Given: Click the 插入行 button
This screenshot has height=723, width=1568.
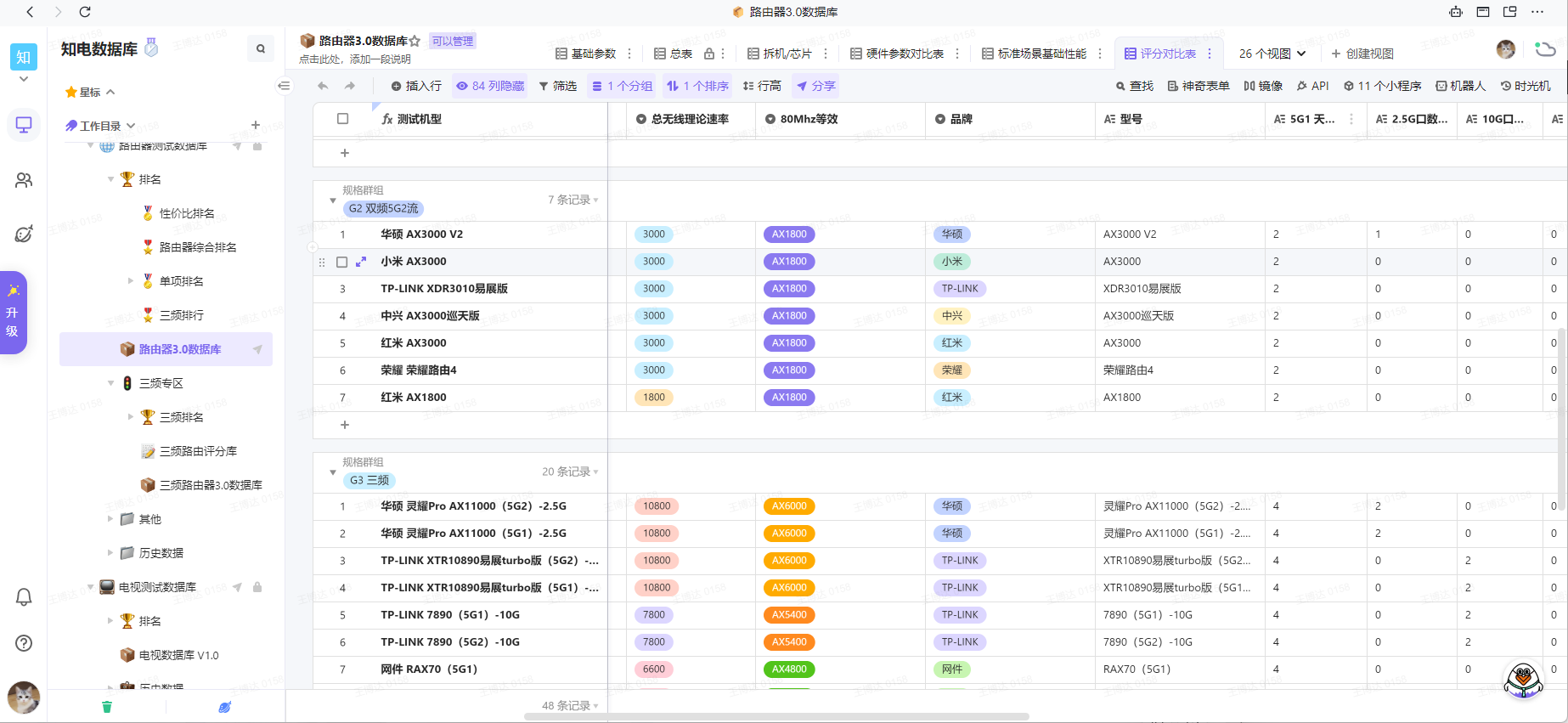Looking at the screenshot, I should [416, 86].
